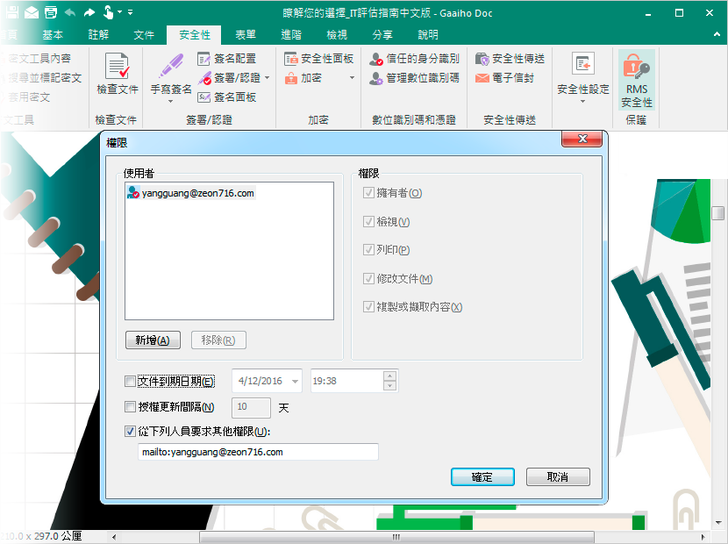
Task: Switch to the 說明 tab
Action: coord(428,35)
